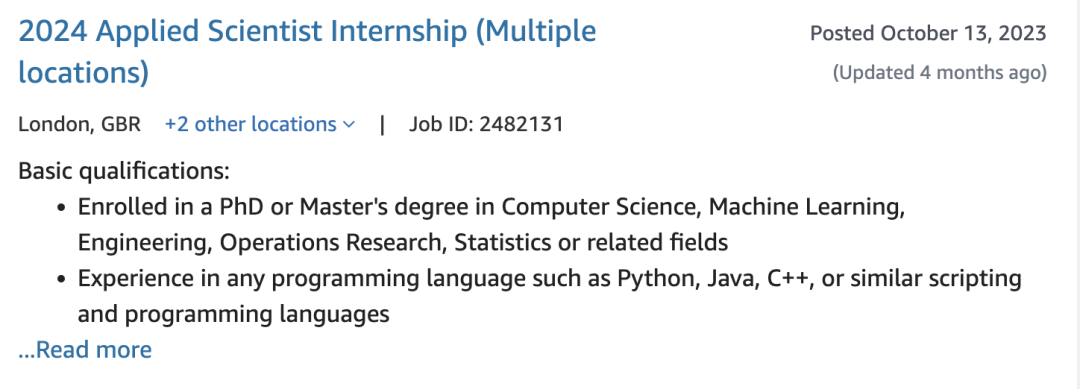Click the bullet dot before Experience in any programming
Screen dimensions: 1080x389
[x=62, y=280]
